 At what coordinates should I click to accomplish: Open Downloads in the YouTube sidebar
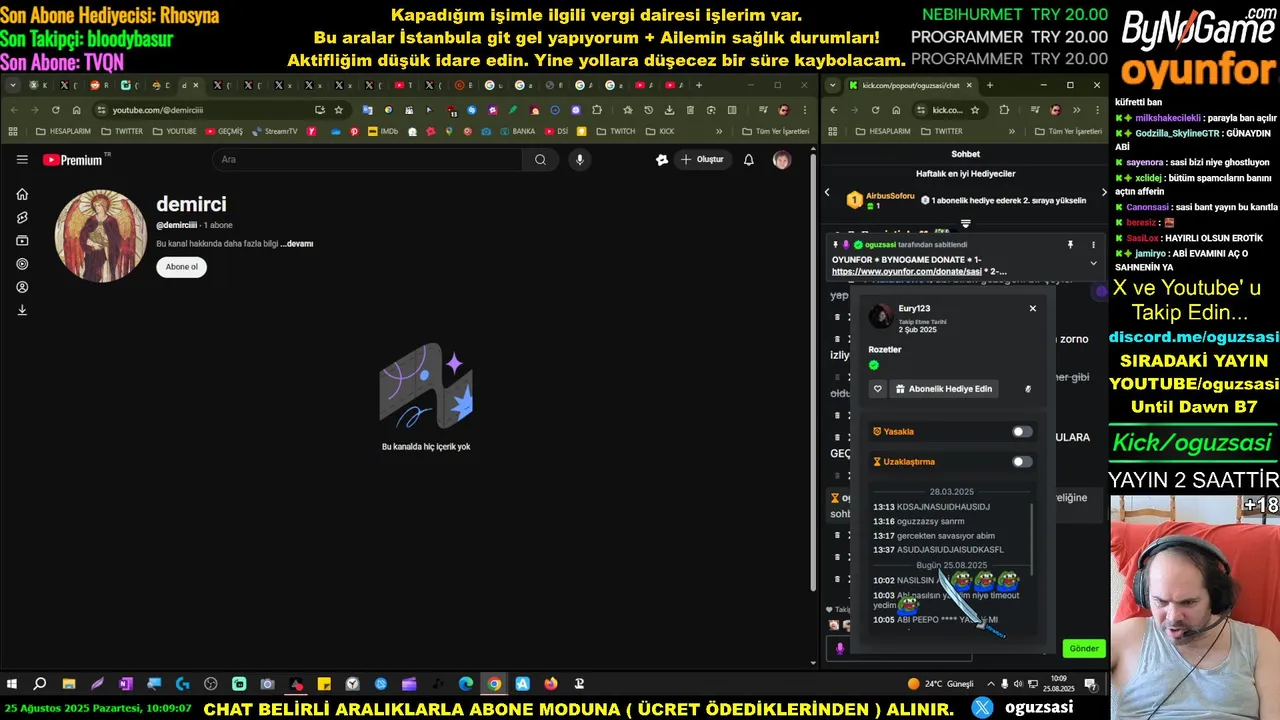(x=22, y=310)
